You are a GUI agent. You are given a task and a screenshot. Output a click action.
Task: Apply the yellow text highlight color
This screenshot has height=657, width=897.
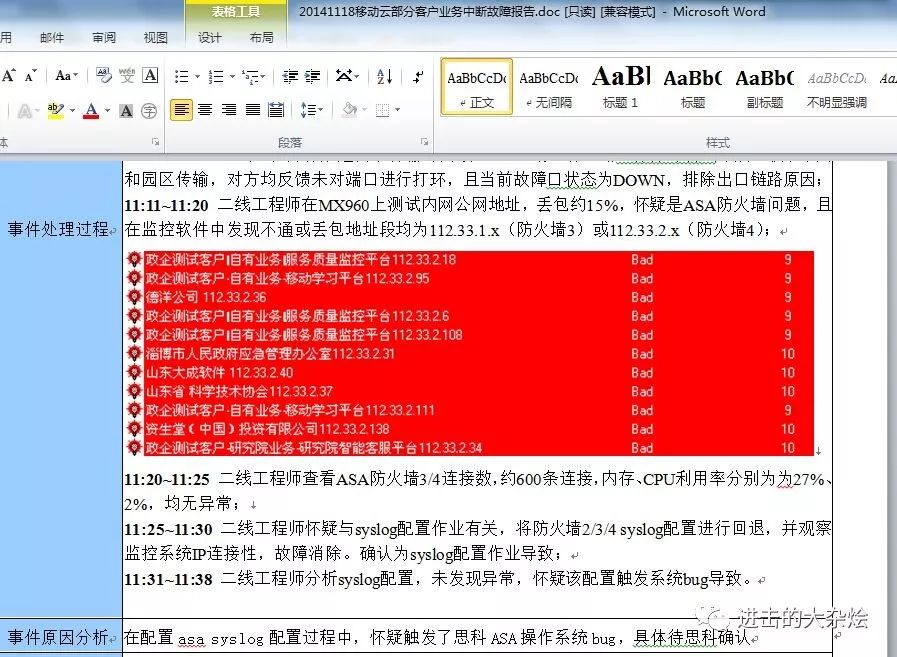point(55,110)
